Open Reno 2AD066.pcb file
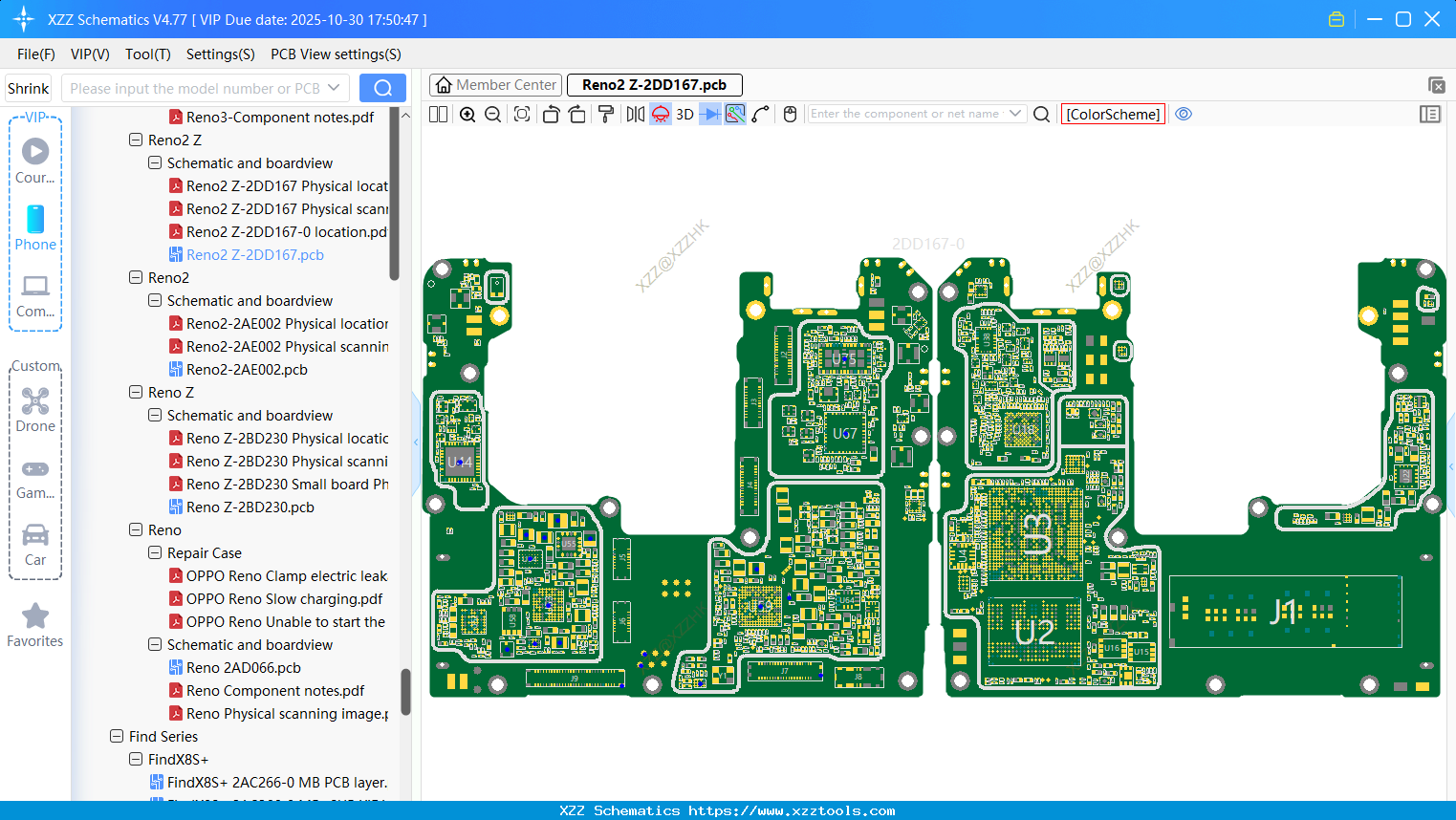The width and height of the screenshot is (1456, 820). 234,668
